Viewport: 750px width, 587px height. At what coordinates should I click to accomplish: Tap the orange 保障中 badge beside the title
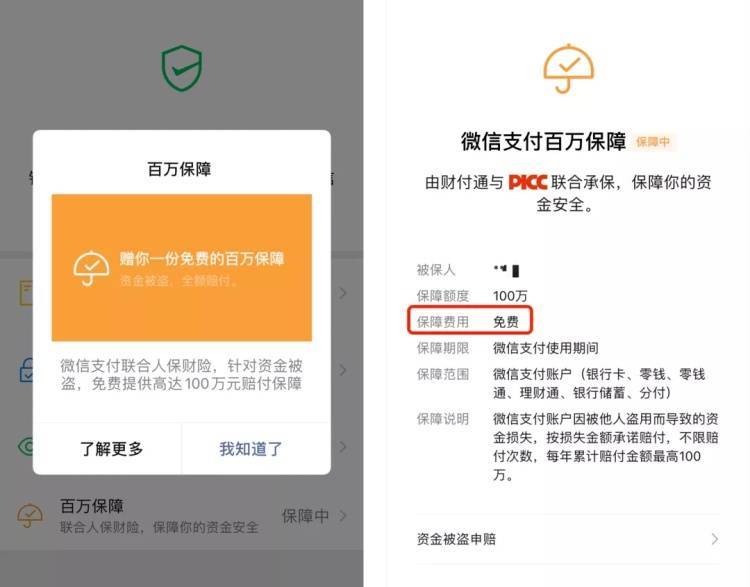click(653, 142)
